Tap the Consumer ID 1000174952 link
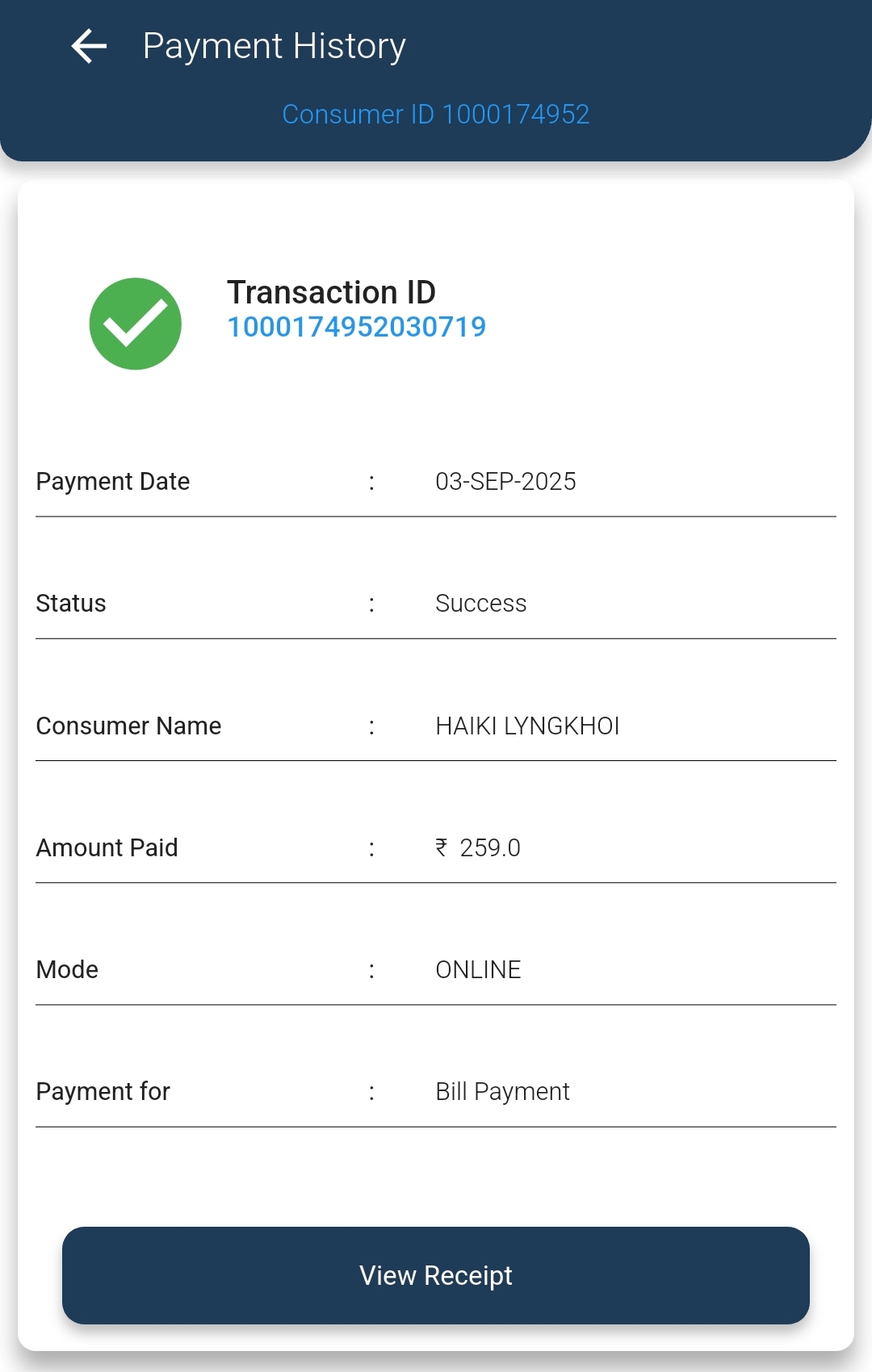 (x=435, y=115)
